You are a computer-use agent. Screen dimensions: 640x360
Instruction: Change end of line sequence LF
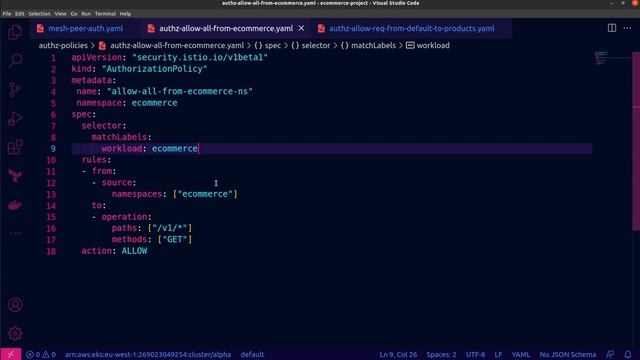click(498, 354)
